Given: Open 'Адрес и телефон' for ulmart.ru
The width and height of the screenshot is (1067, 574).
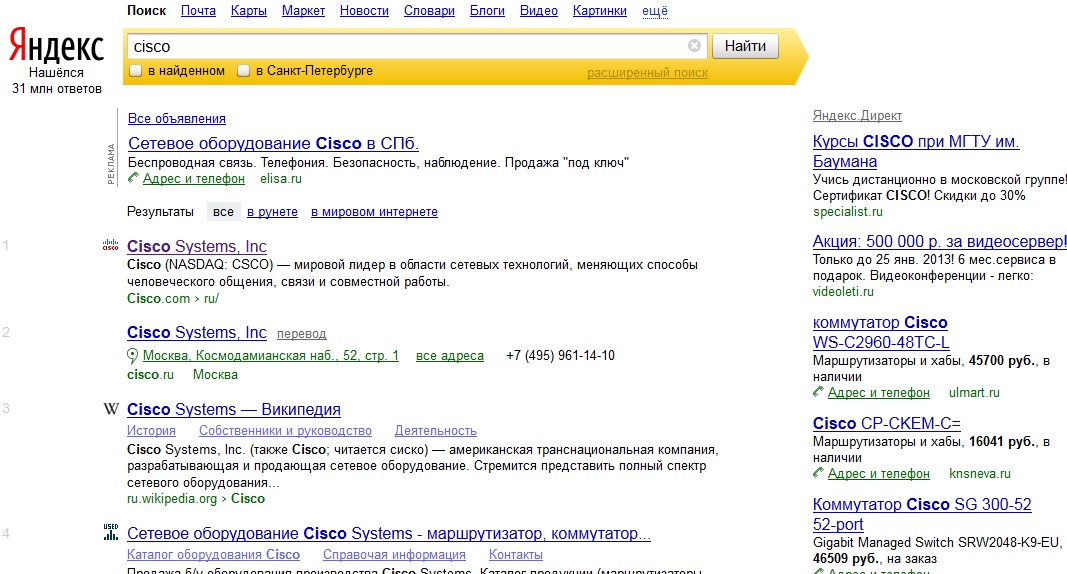Looking at the screenshot, I should 879,392.
